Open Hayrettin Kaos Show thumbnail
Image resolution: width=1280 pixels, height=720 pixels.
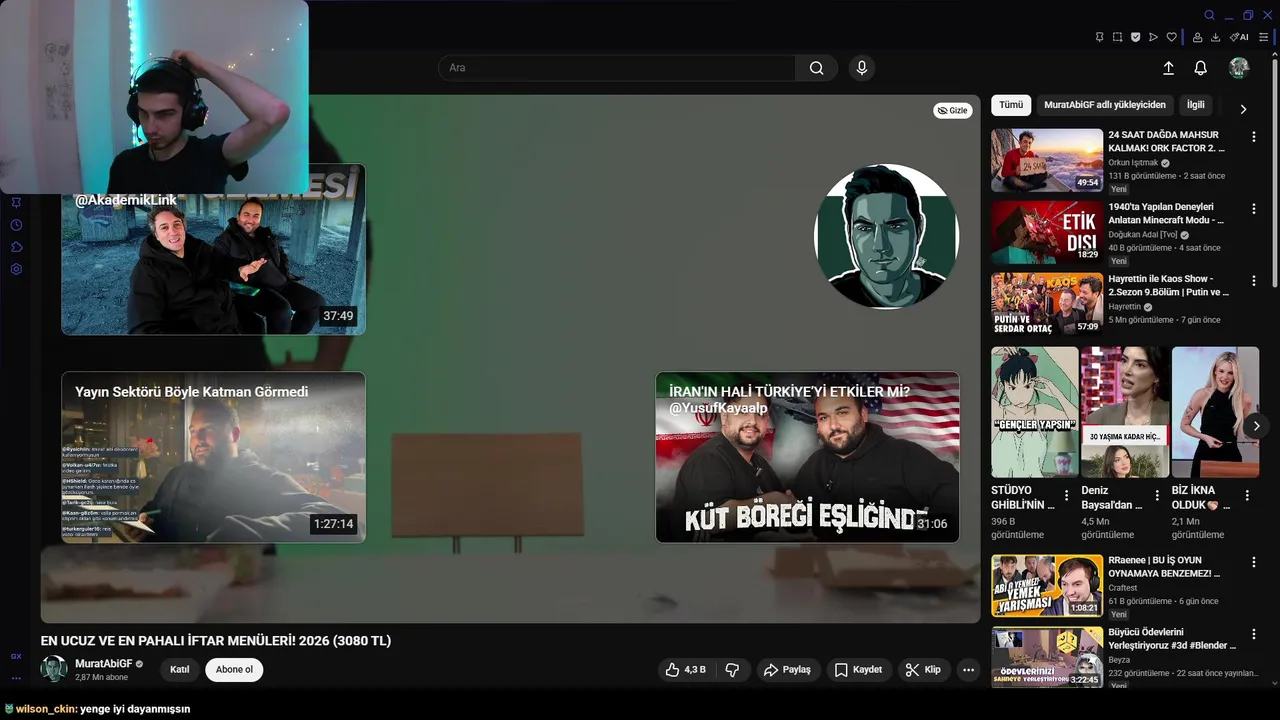click(1047, 304)
